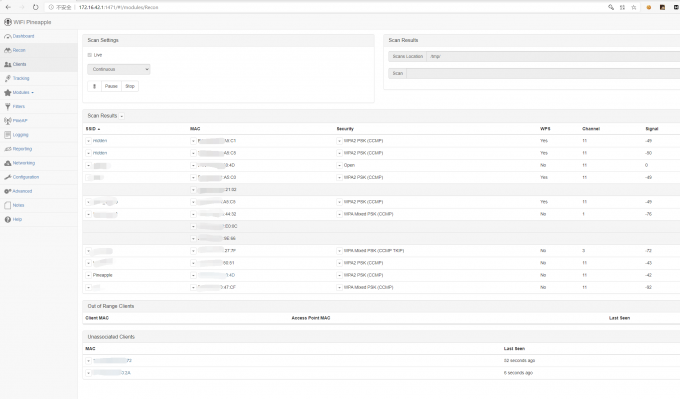
Task: Click the second Hidden SSID link
Action: (100, 153)
